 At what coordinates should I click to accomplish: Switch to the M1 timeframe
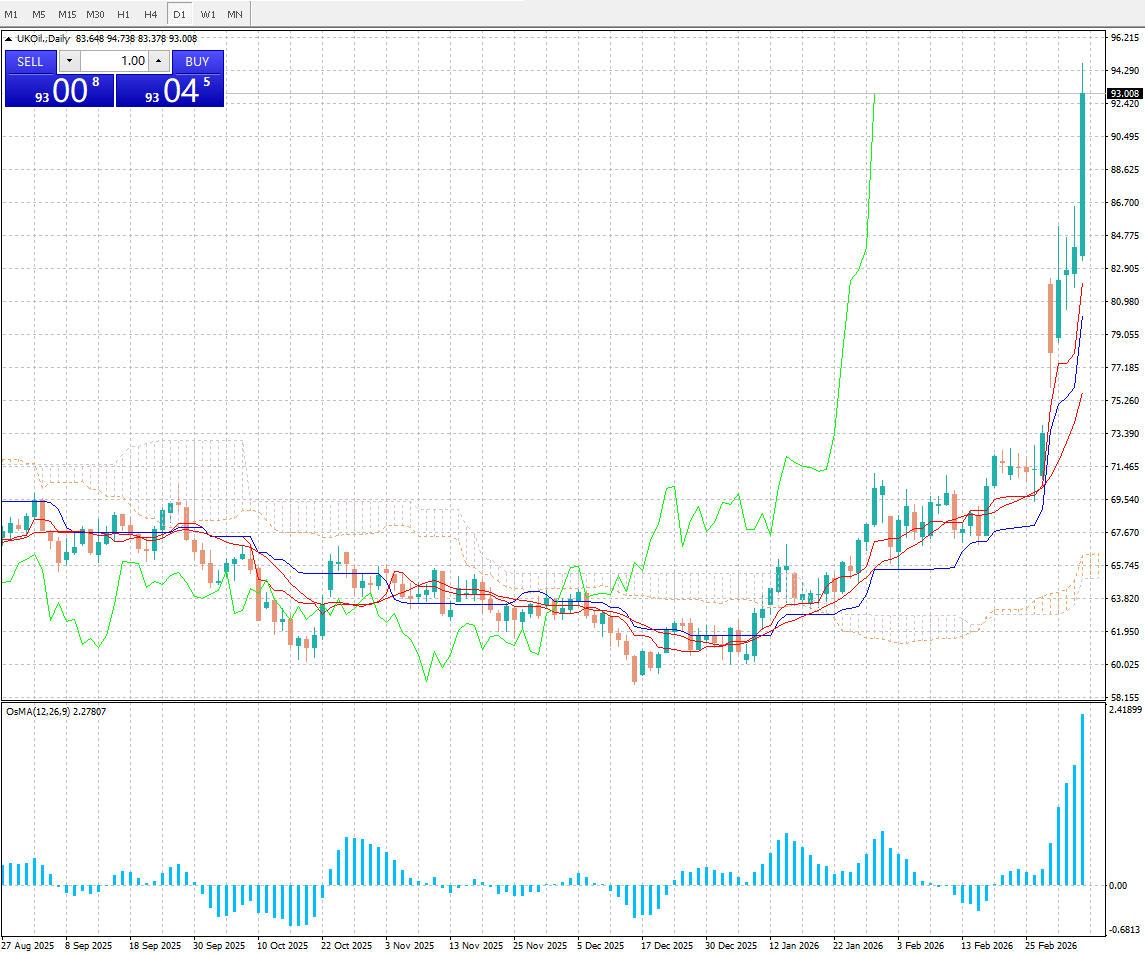pos(12,14)
